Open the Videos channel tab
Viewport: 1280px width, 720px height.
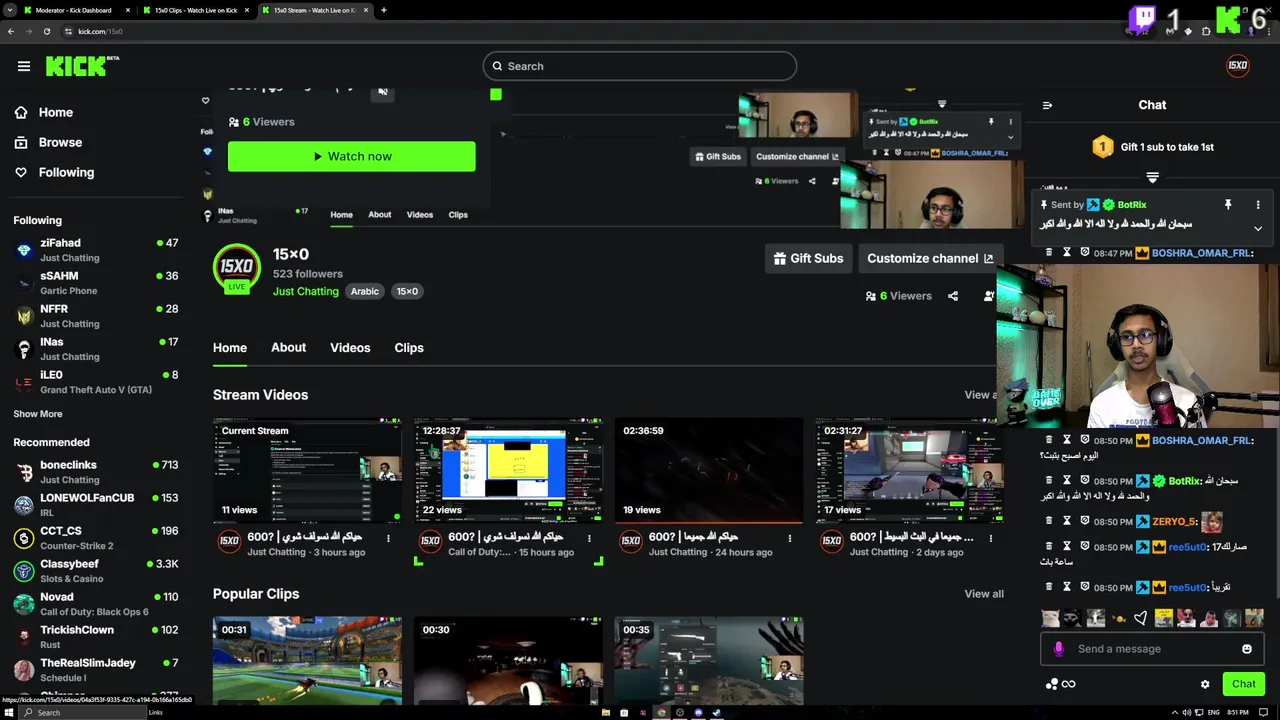[x=350, y=348]
